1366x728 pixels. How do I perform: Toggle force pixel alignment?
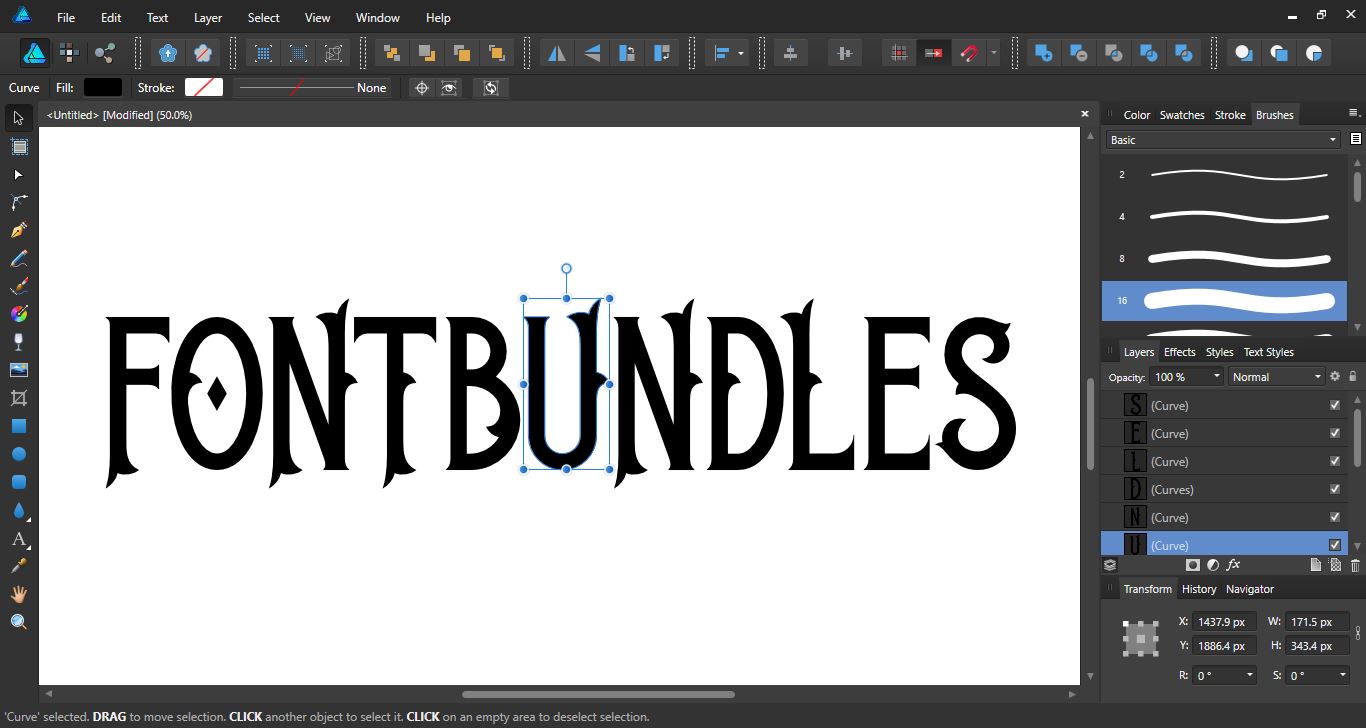(899, 53)
